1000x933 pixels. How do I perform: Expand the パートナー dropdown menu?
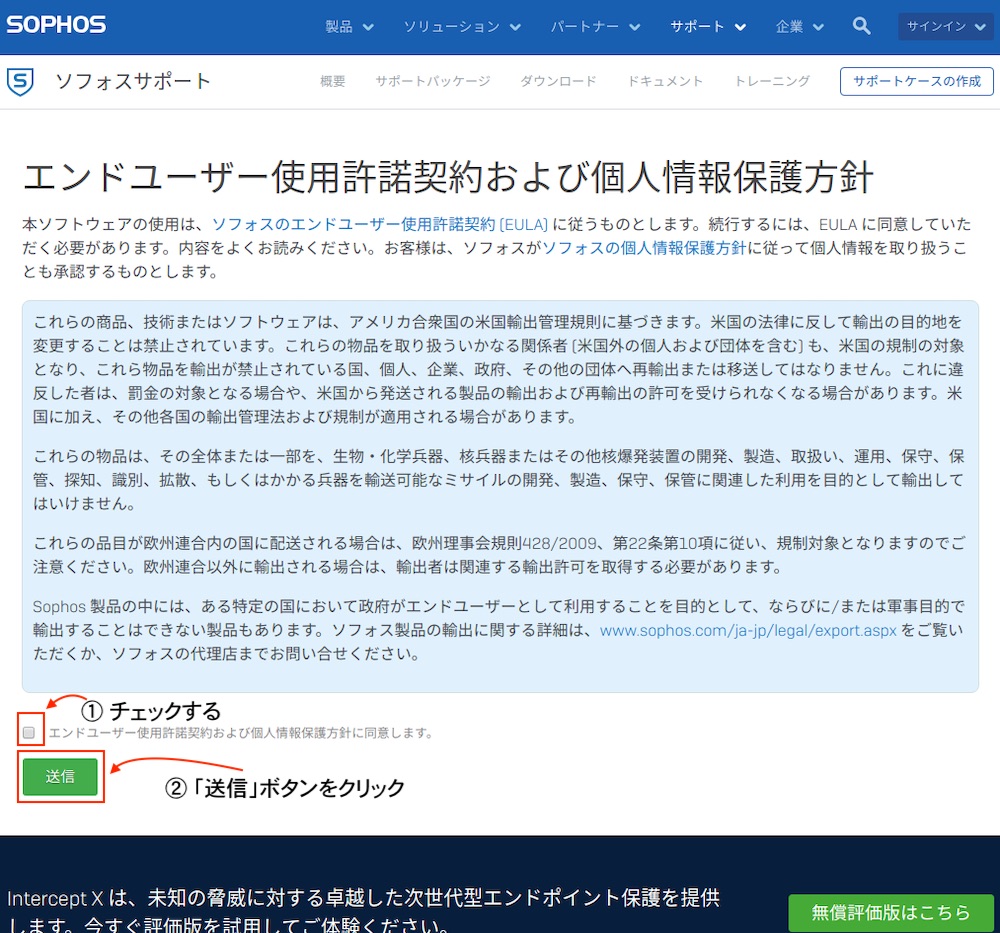click(595, 26)
